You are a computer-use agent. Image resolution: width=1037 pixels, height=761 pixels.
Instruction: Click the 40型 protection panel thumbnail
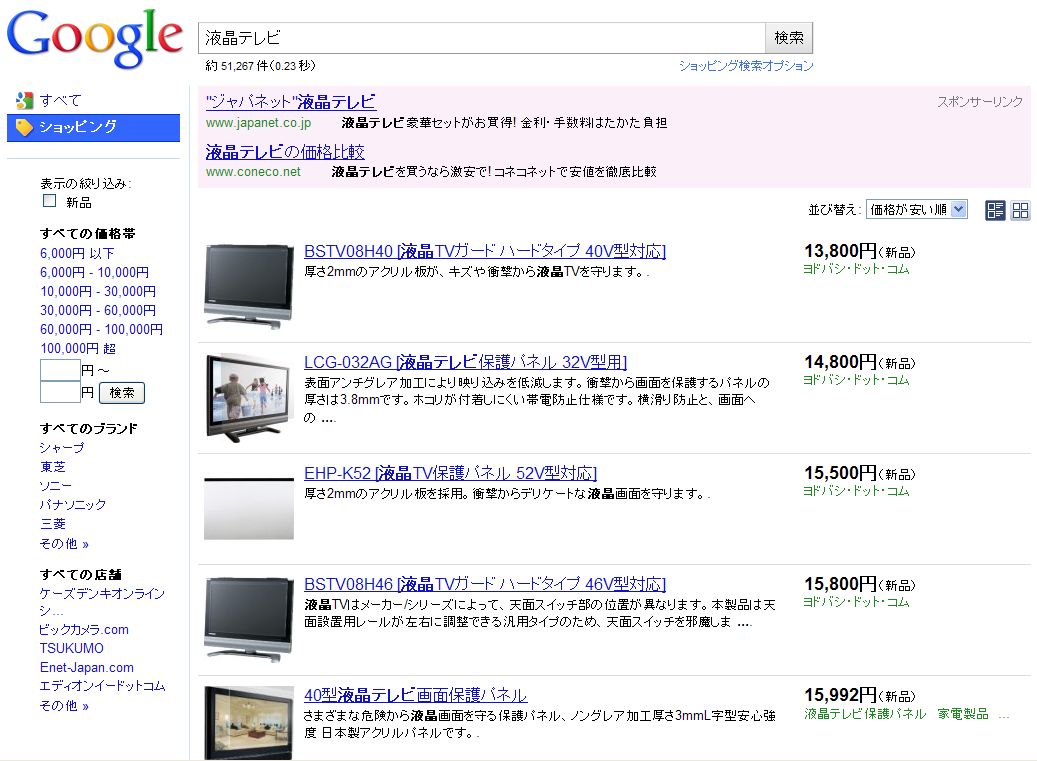click(x=249, y=723)
